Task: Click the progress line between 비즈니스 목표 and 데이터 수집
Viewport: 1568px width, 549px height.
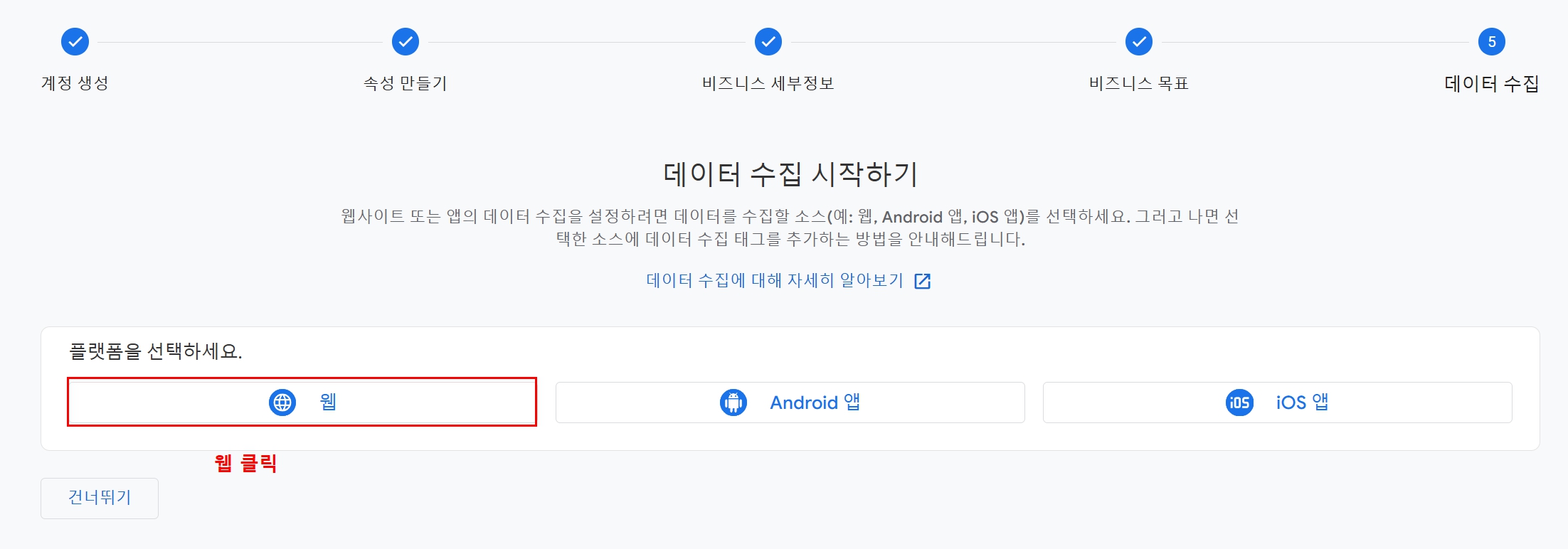Action: pyautogui.click(x=1316, y=41)
